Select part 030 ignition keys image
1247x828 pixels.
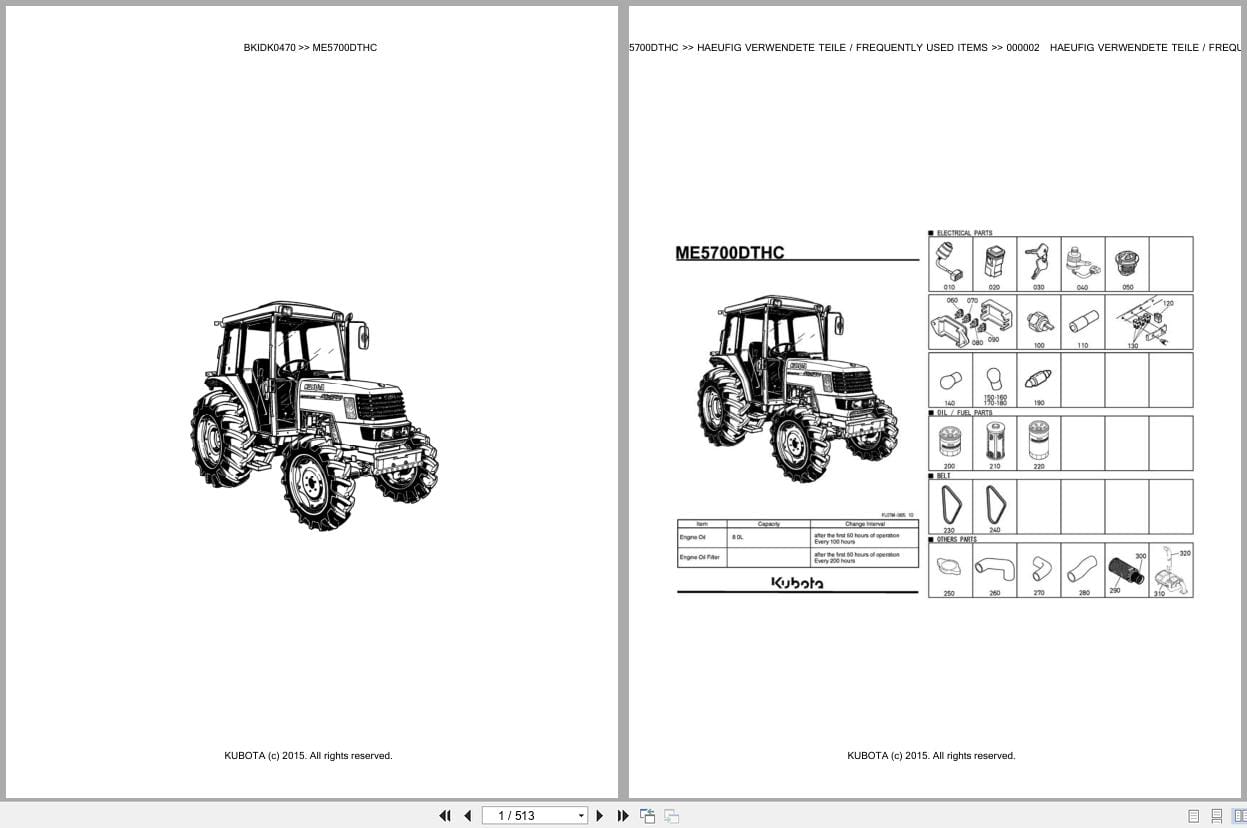(x=1038, y=263)
